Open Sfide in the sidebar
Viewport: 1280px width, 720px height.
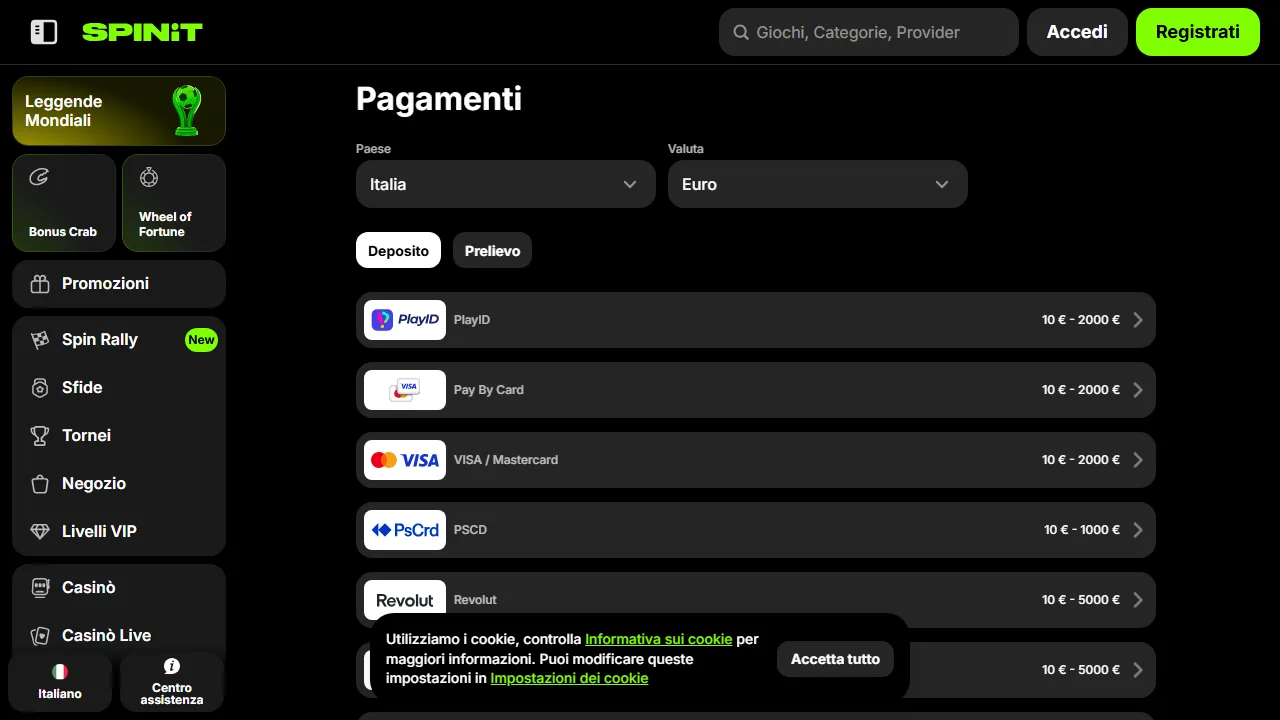tap(119, 388)
